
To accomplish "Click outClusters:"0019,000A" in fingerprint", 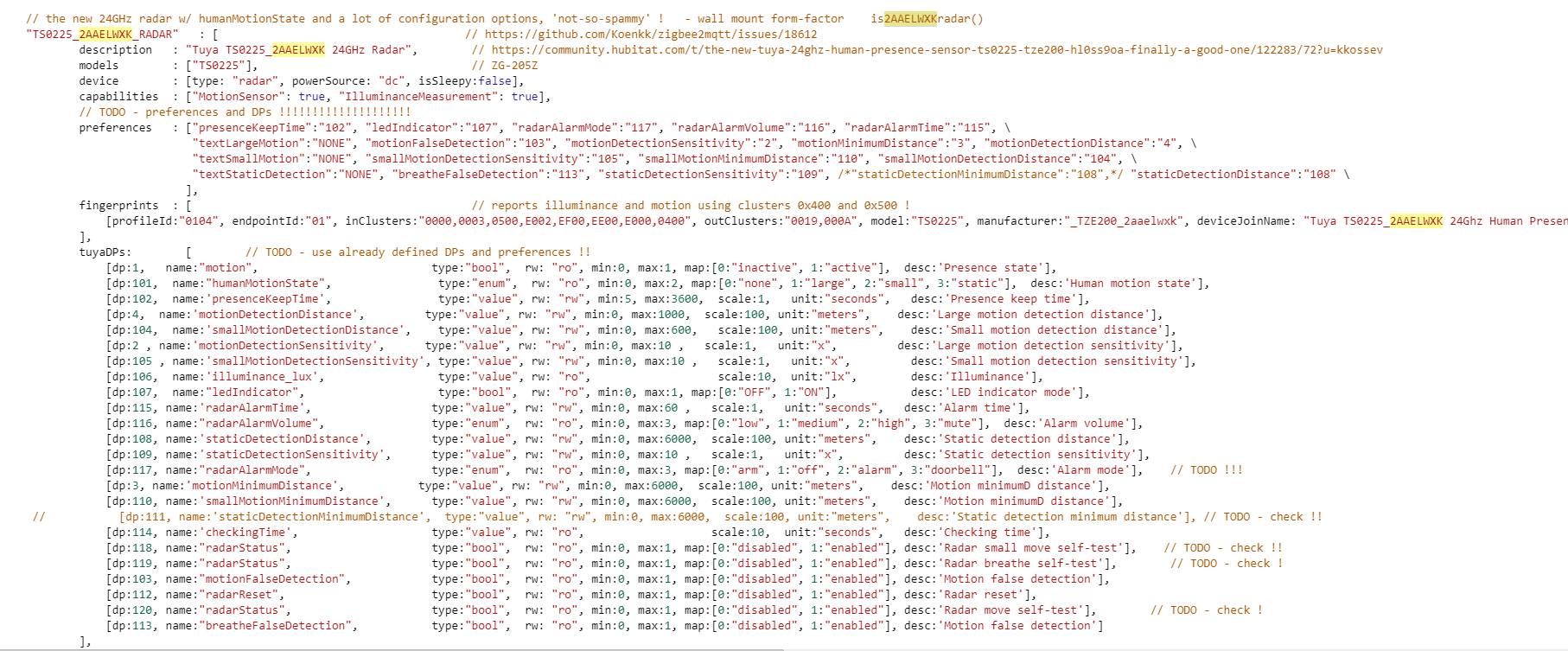I will [781, 221].
